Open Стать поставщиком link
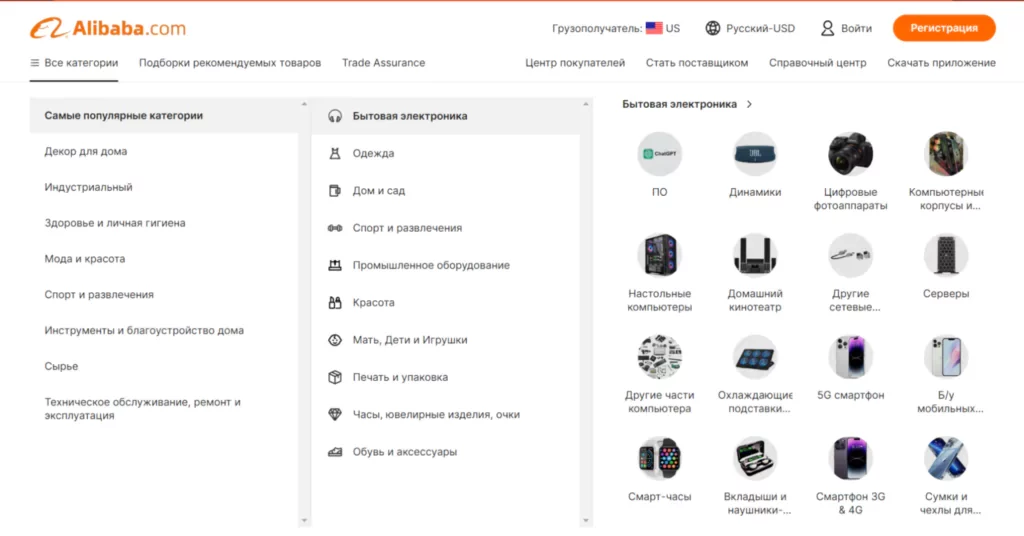The width and height of the screenshot is (1024, 536). click(x=697, y=63)
